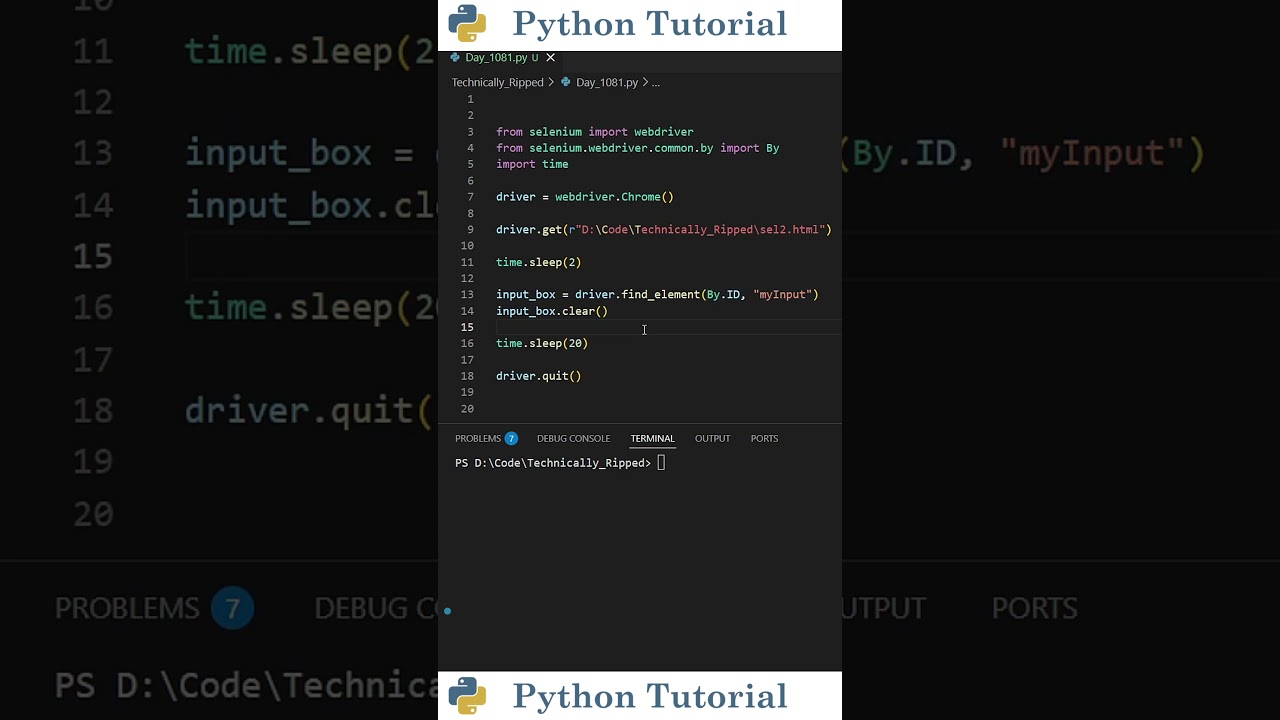Screen dimensions: 1280x720
Task: Click the 'import time' code line
Action: click(532, 164)
